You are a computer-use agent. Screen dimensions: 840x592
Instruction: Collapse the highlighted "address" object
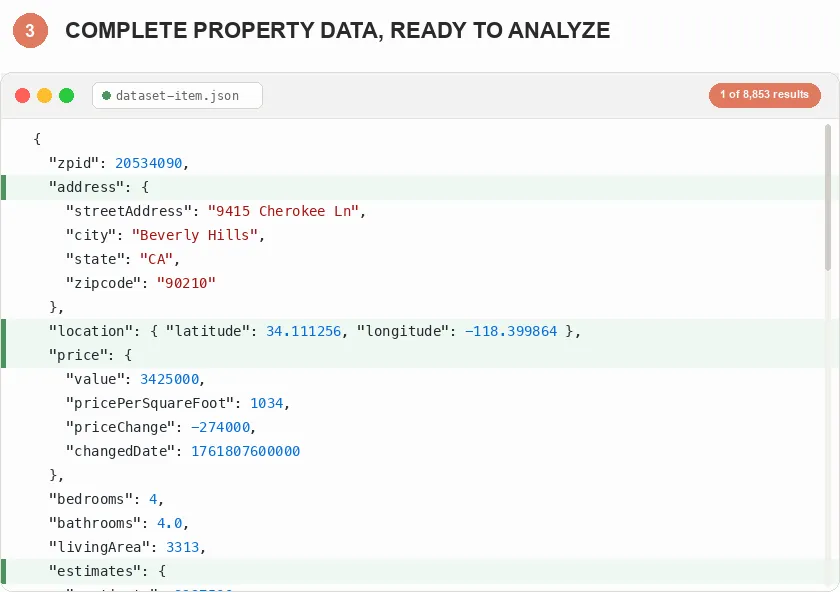coord(91,187)
